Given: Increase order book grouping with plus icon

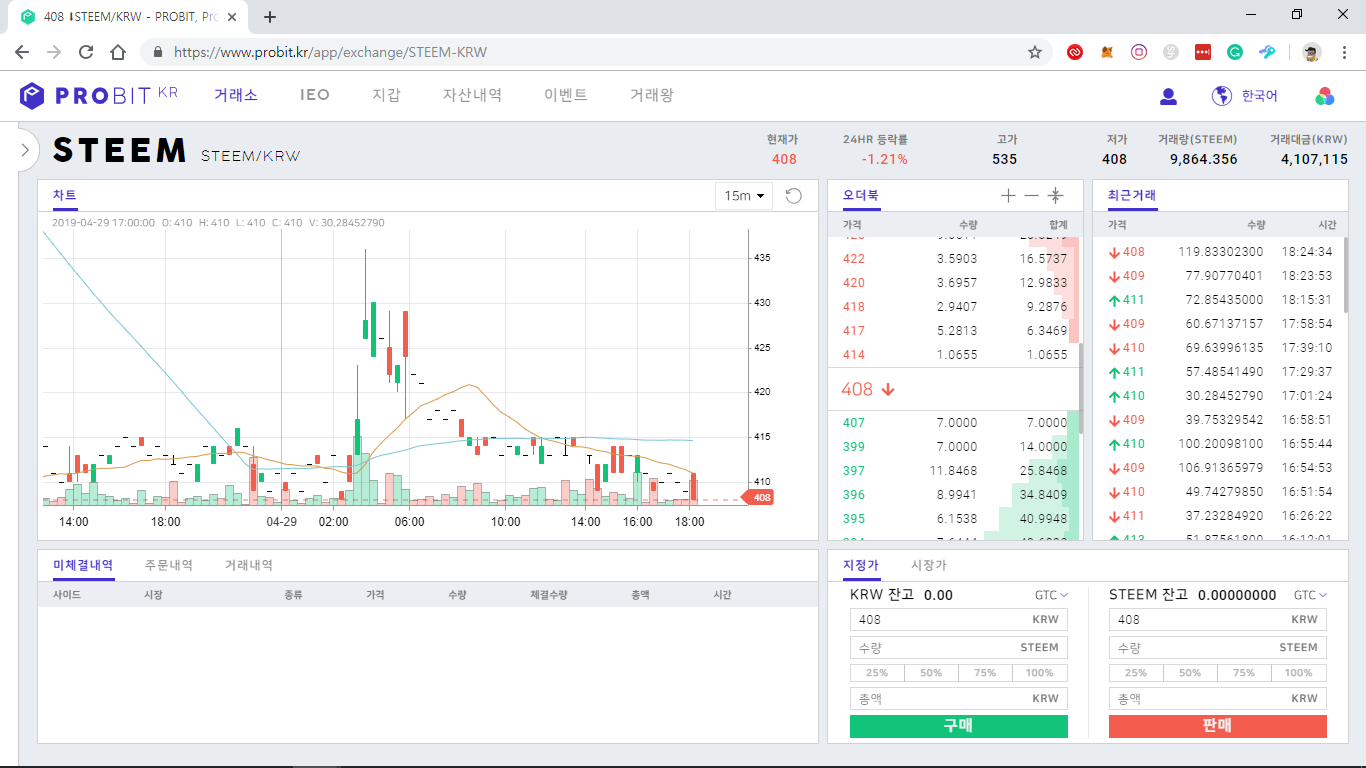Looking at the screenshot, I should coord(1008,196).
